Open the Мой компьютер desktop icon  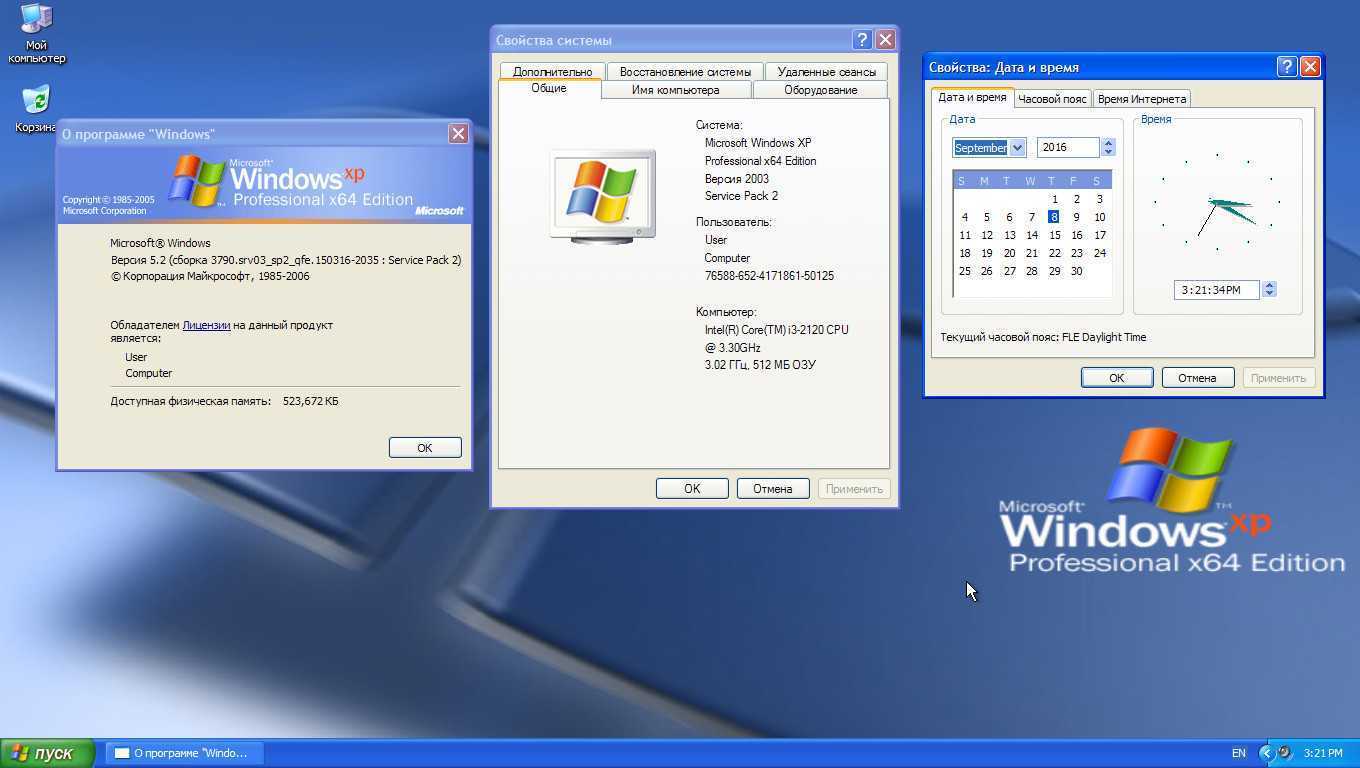(x=37, y=33)
